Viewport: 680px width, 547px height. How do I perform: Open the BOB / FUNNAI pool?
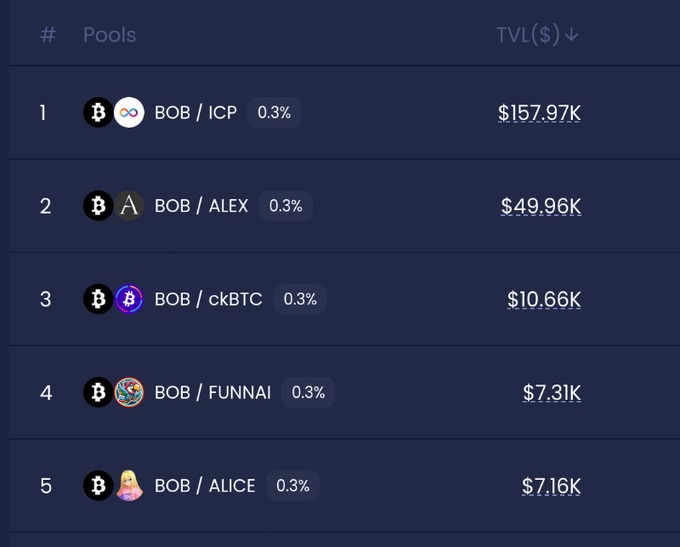pyautogui.click(x=212, y=392)
